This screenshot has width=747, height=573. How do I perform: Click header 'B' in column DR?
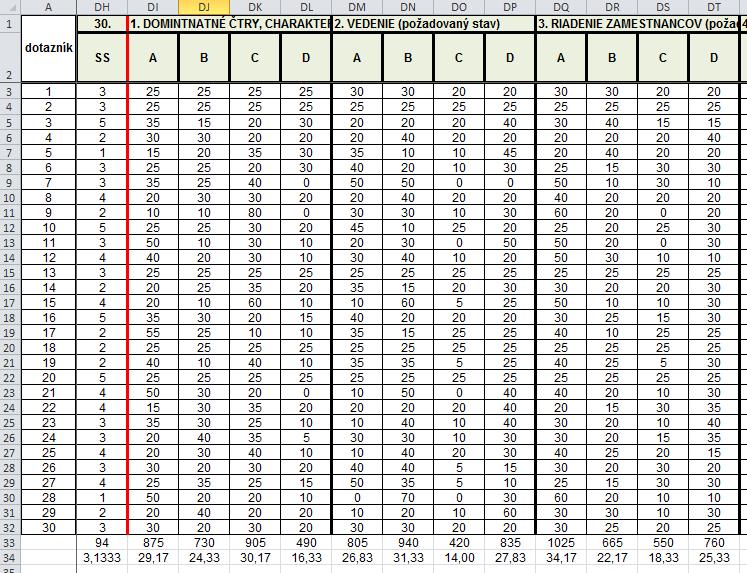click(x=612, y=58)
